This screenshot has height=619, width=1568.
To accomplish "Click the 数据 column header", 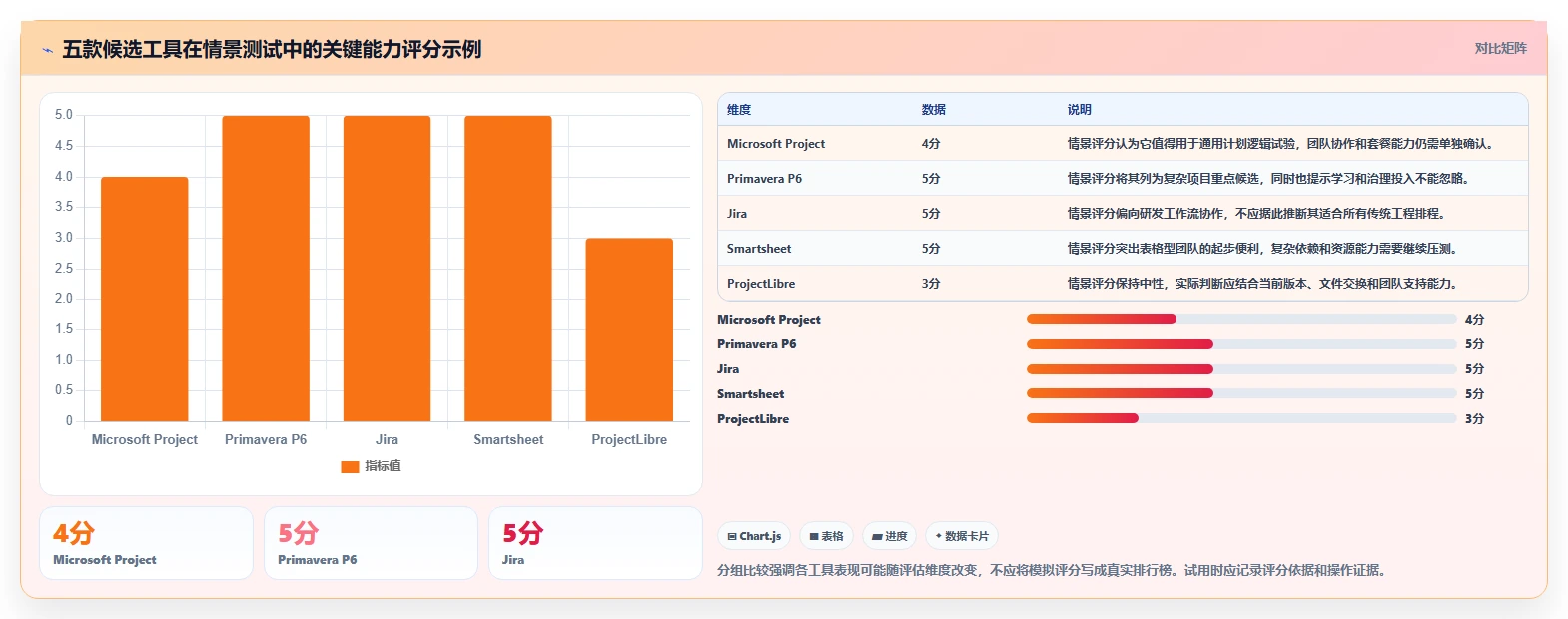I will point(934,110).
